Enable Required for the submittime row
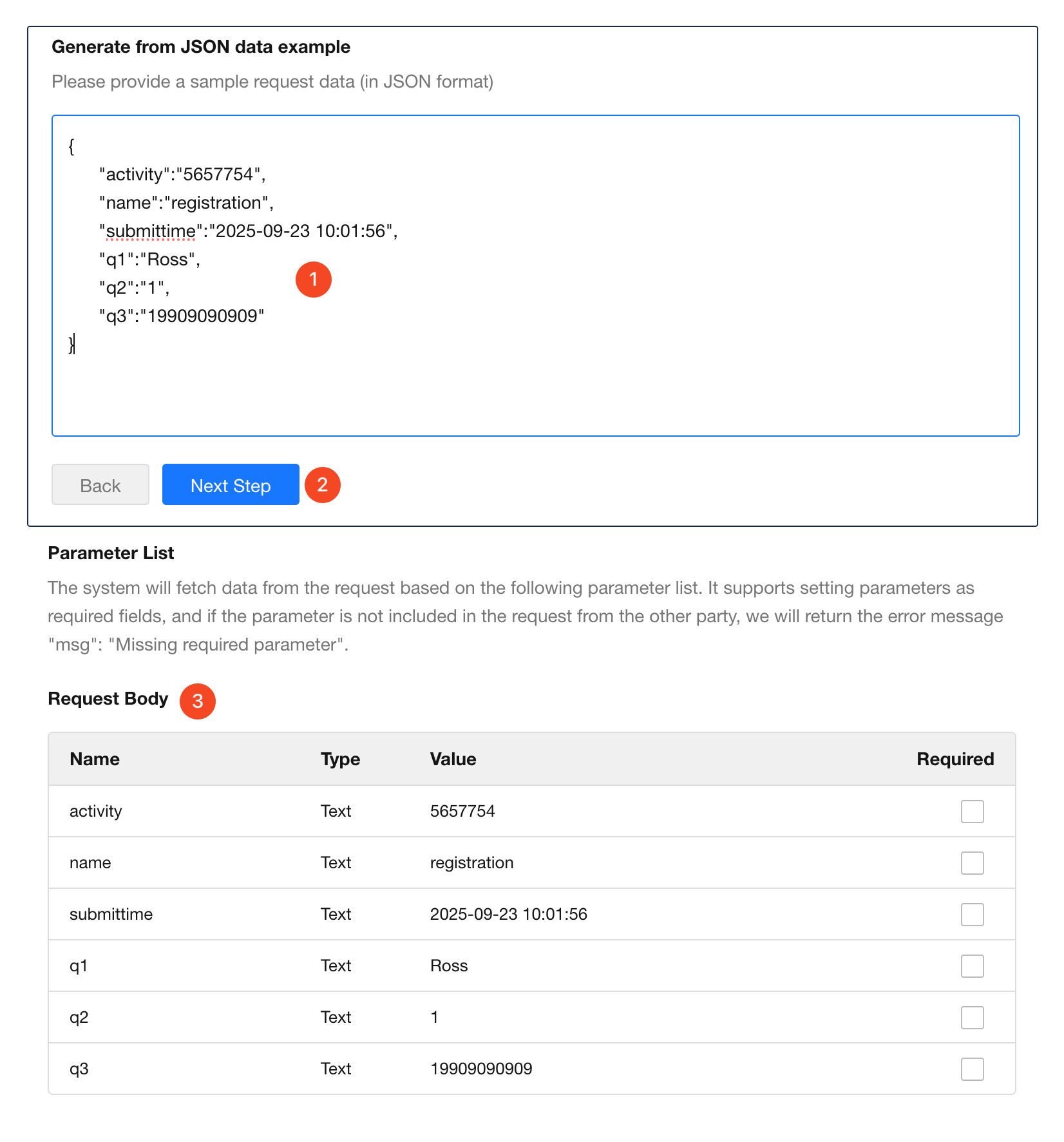 pos(972,915)
